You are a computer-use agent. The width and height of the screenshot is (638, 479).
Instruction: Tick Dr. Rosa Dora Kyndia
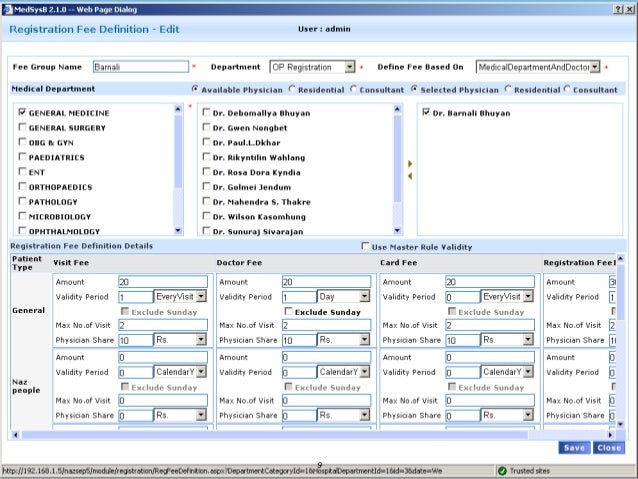coord(206,171)
